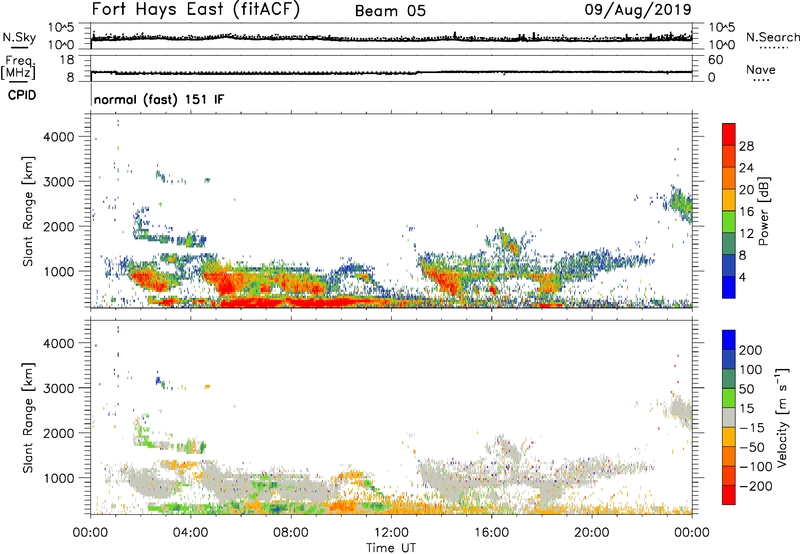800x554 pixels.
Task: Click the velocity colorbar blue segment above 200
Action: [x=729, y=340]
